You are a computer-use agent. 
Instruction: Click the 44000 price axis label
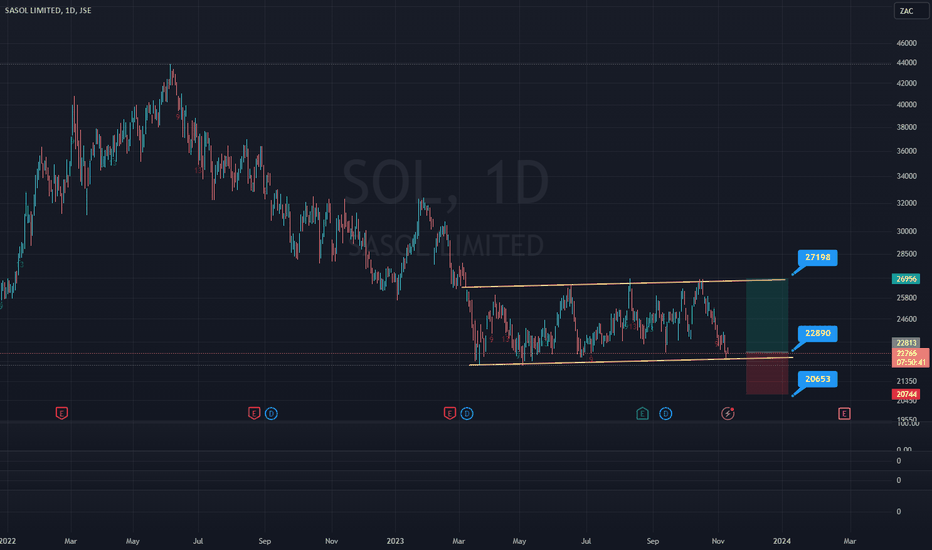[906, 63]
